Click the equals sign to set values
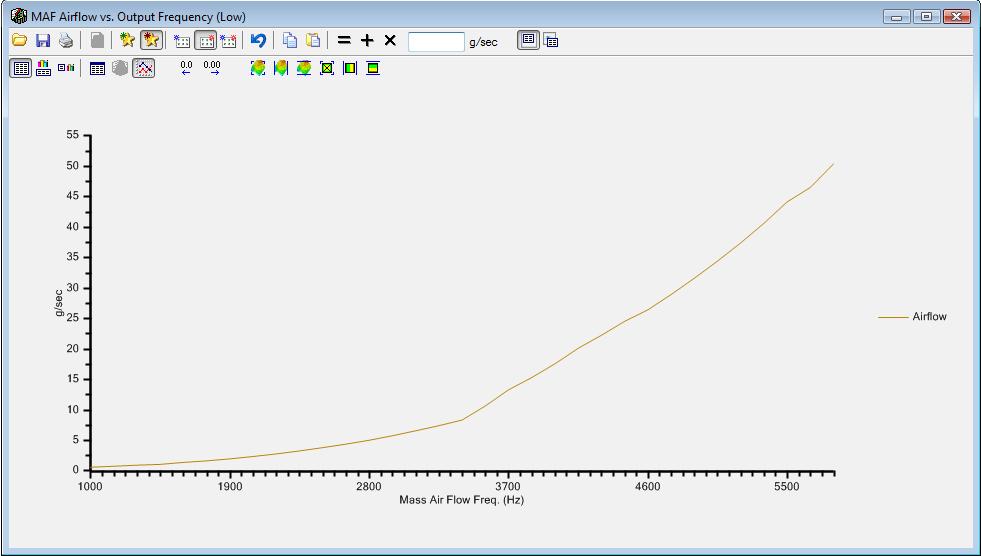 (x=344, y=41)
